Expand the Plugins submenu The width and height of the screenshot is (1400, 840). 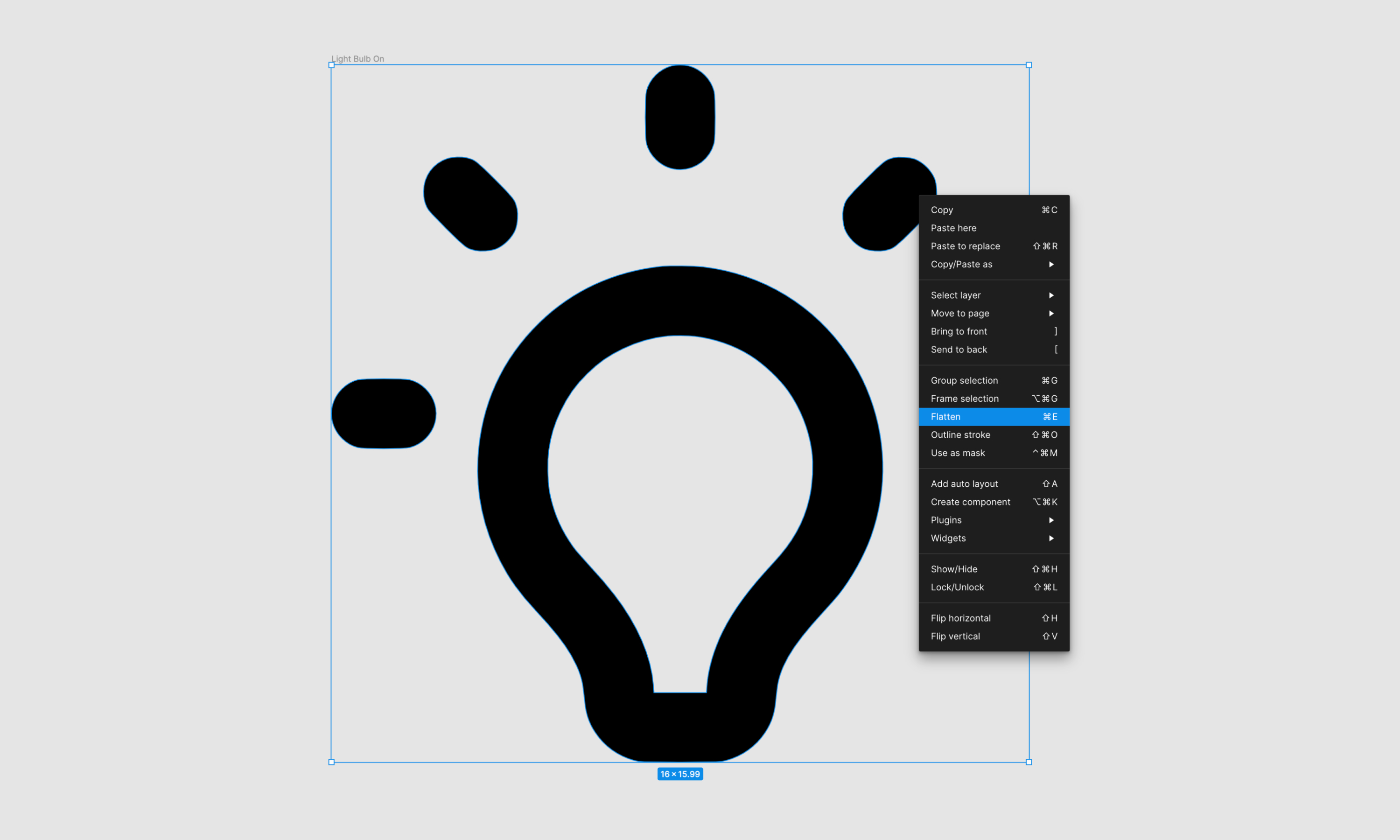994,520
